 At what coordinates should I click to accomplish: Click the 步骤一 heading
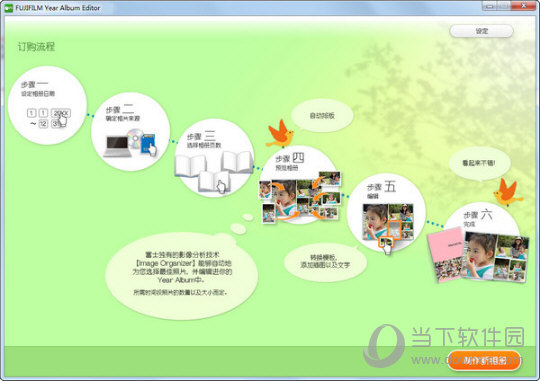click(x=34, y=84)
